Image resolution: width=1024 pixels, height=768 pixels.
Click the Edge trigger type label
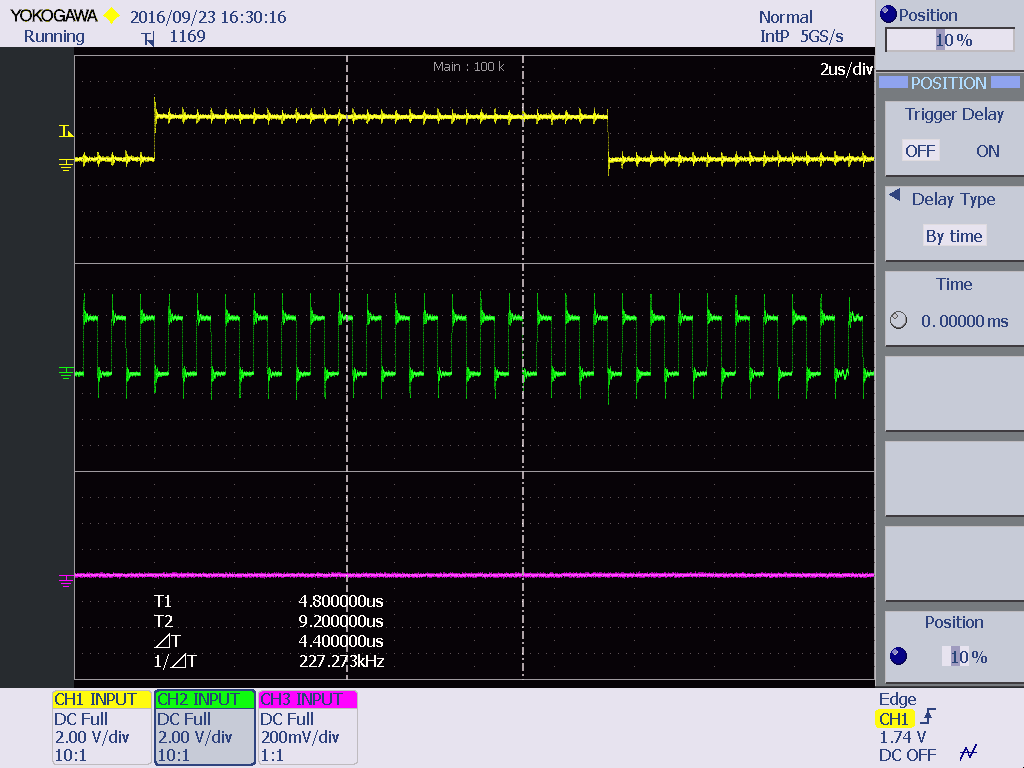(x=897, y=699)
